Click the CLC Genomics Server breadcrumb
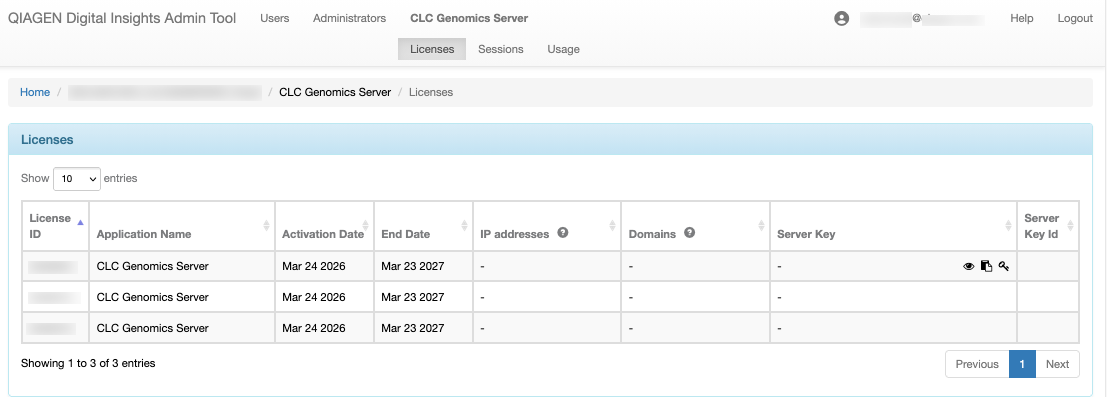1107x397 pixels. 335,92
